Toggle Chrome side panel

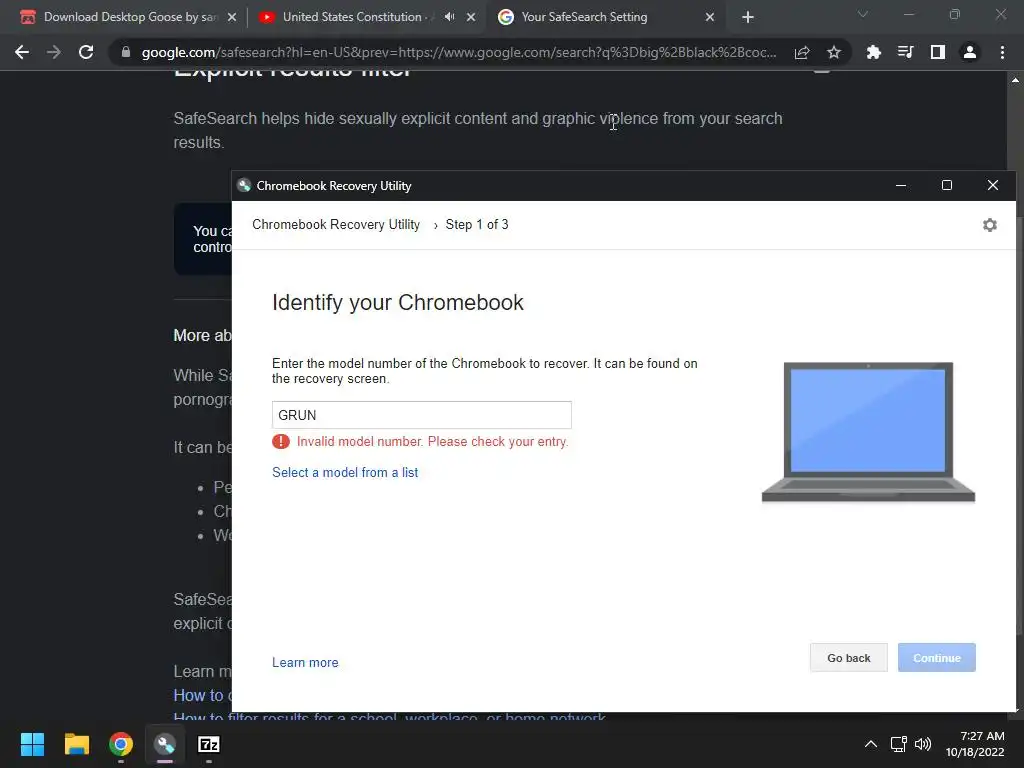pos(938,52)
